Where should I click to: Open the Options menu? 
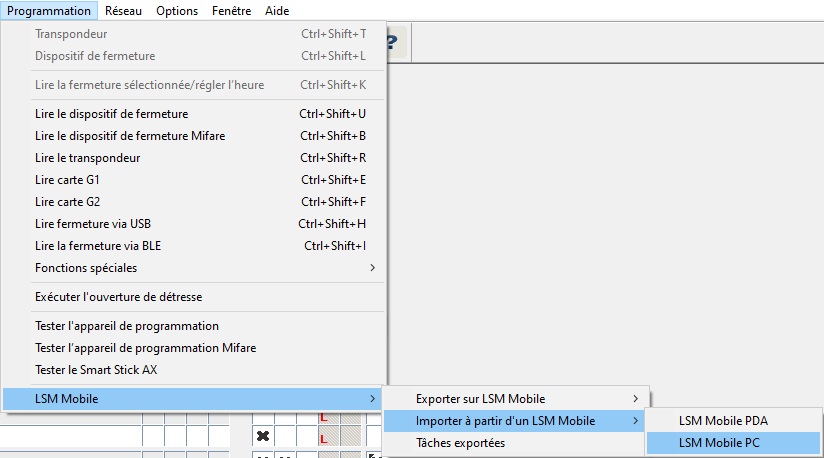tap(177, 10)
